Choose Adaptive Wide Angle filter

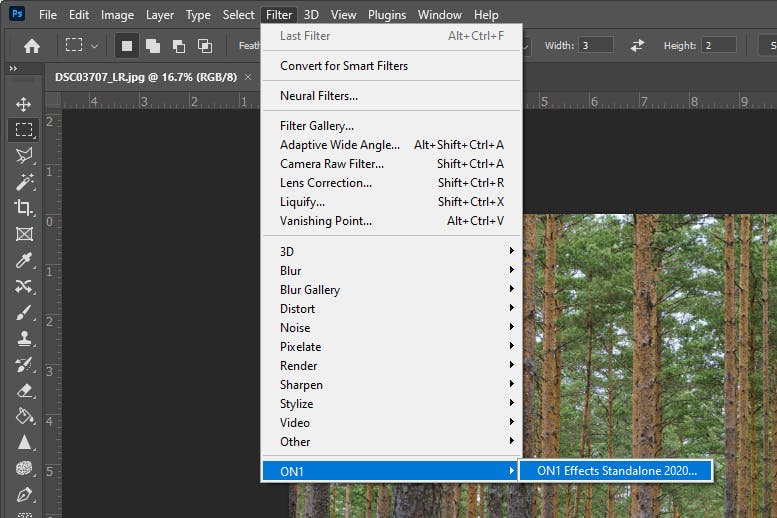coord(391,145)
